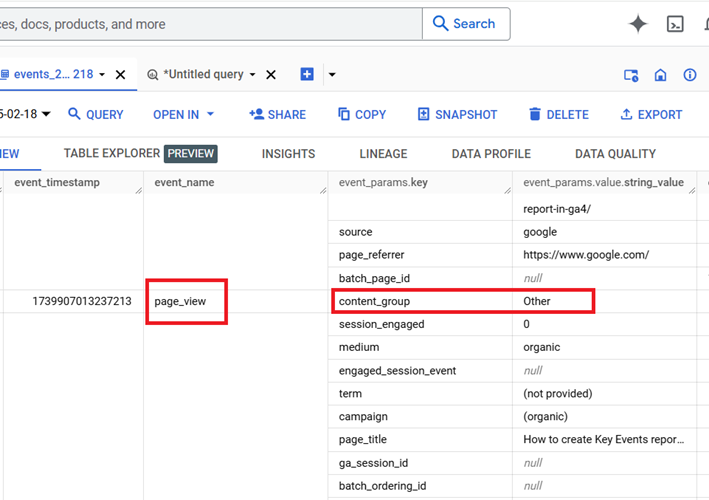The width and height of the screenshot is (709, 500).
Task: Click the COPY button
Action: tap(362, 114)
